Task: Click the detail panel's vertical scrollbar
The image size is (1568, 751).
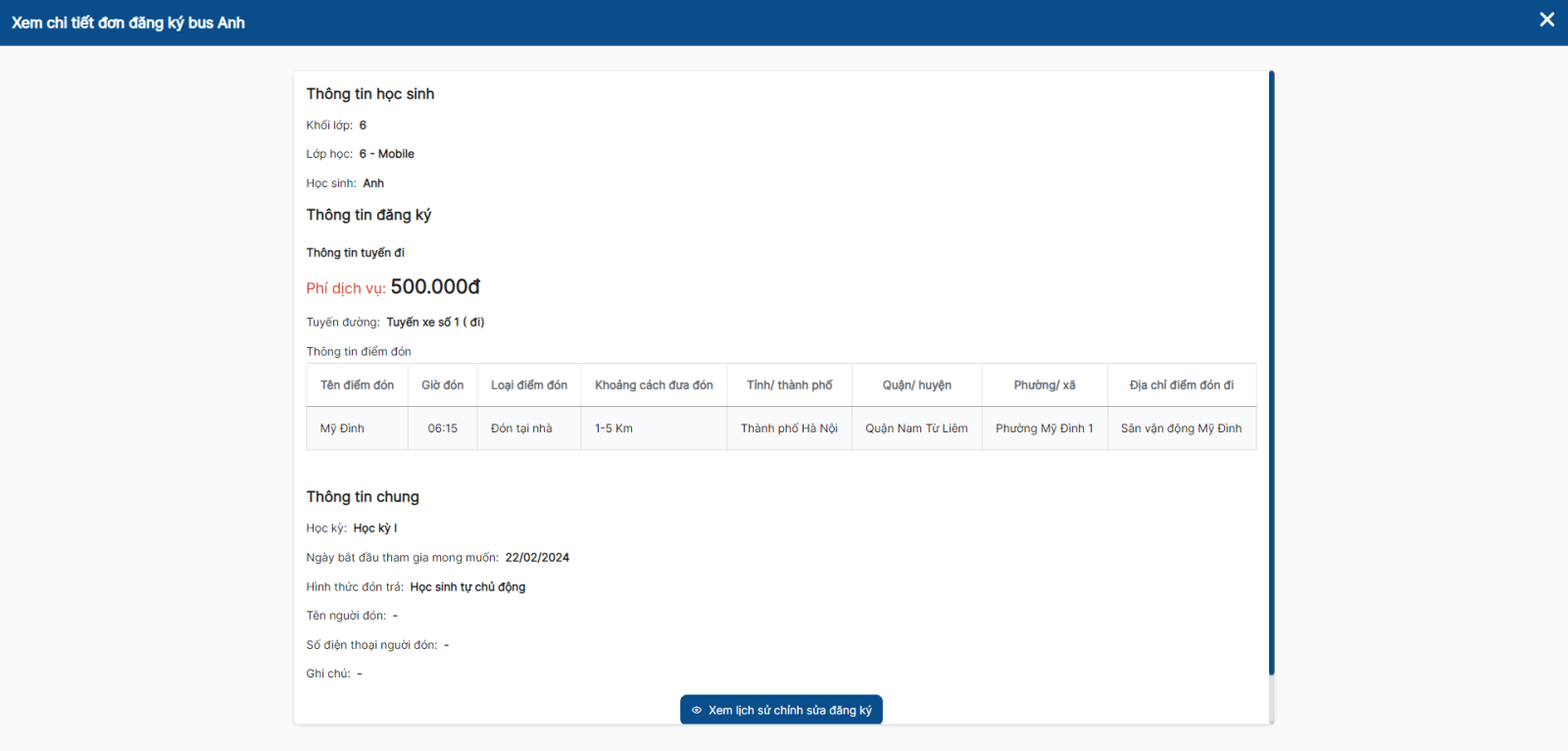Action: [x=1271, y=373]
